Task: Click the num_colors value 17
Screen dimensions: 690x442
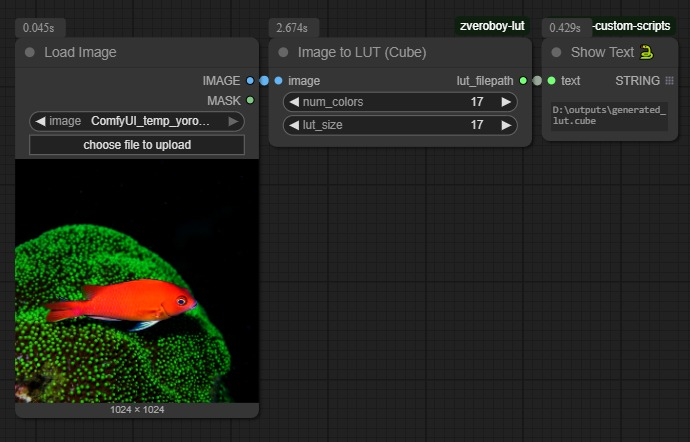Action: click(477, 102)
